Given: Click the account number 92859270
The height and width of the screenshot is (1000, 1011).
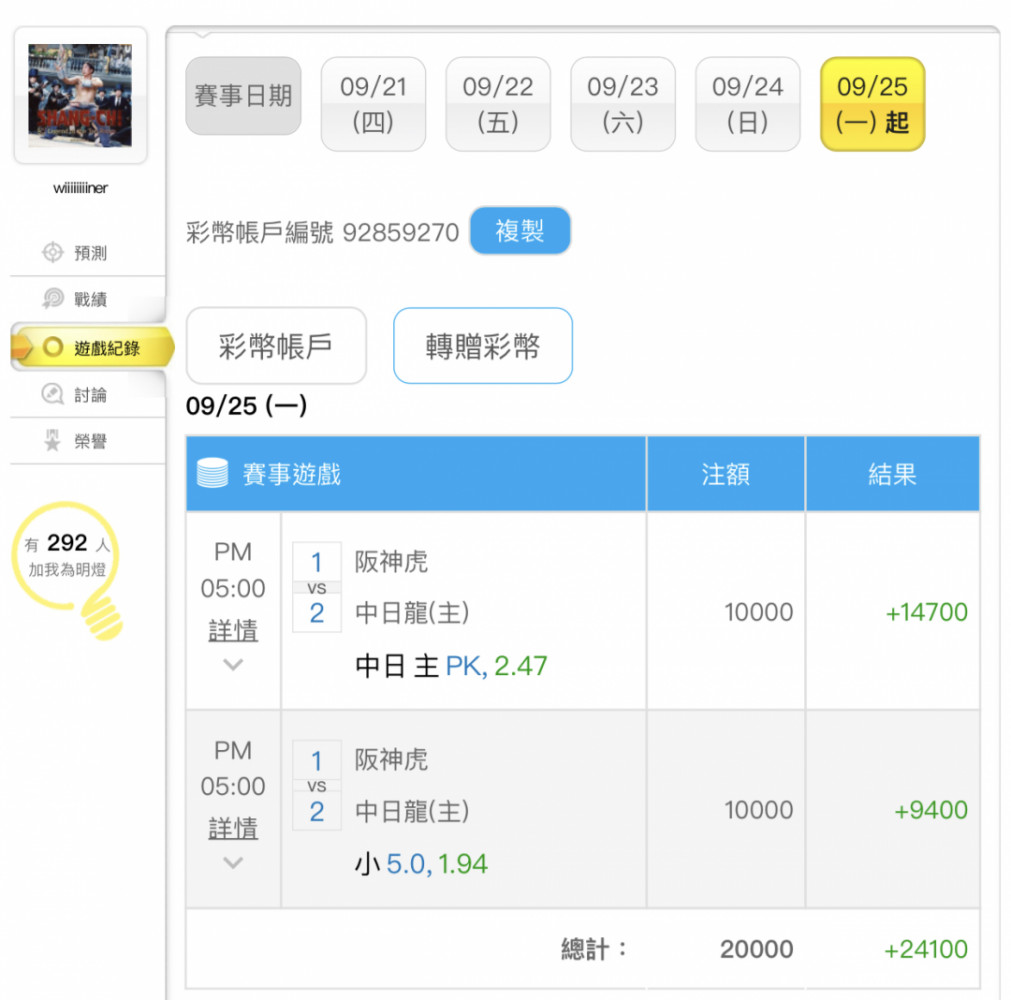Looking at the screenshot, I should pos(400,232).
